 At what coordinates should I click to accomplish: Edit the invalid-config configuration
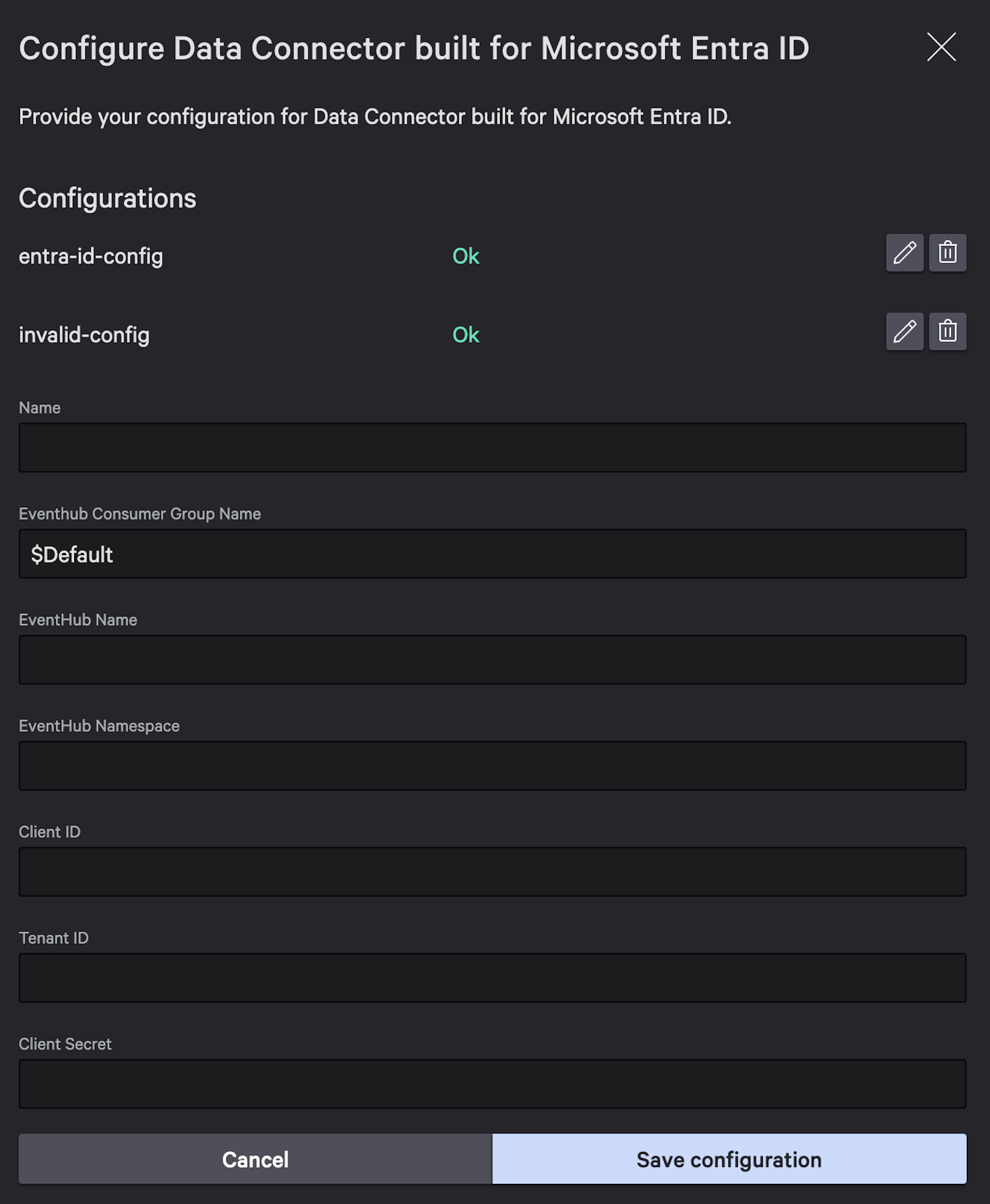click(x=904, y=331)
